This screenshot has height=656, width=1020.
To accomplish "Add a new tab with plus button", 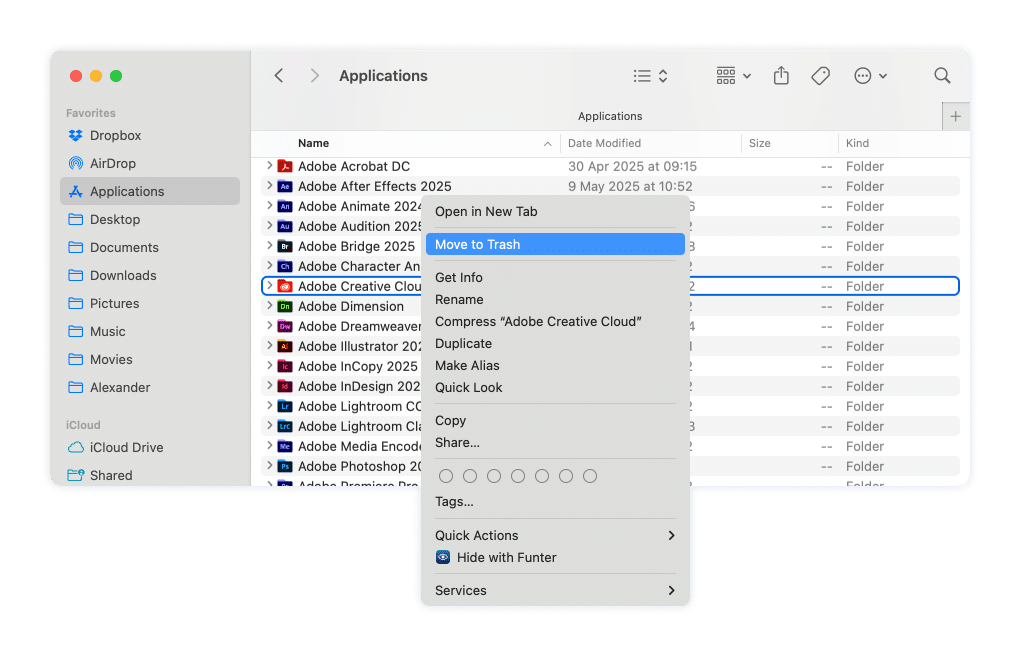I will click(955, 116).
